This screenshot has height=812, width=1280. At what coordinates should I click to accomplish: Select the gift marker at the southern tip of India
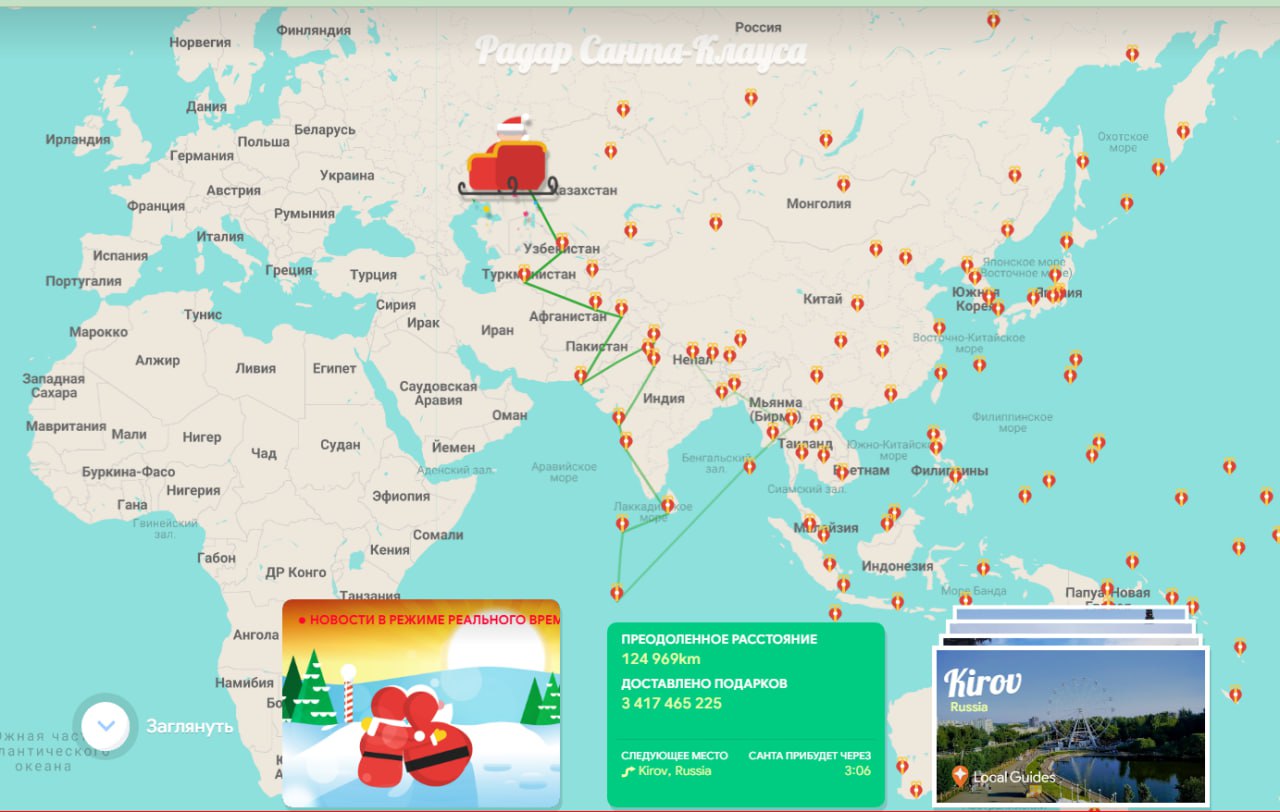(x=667, y=504)
